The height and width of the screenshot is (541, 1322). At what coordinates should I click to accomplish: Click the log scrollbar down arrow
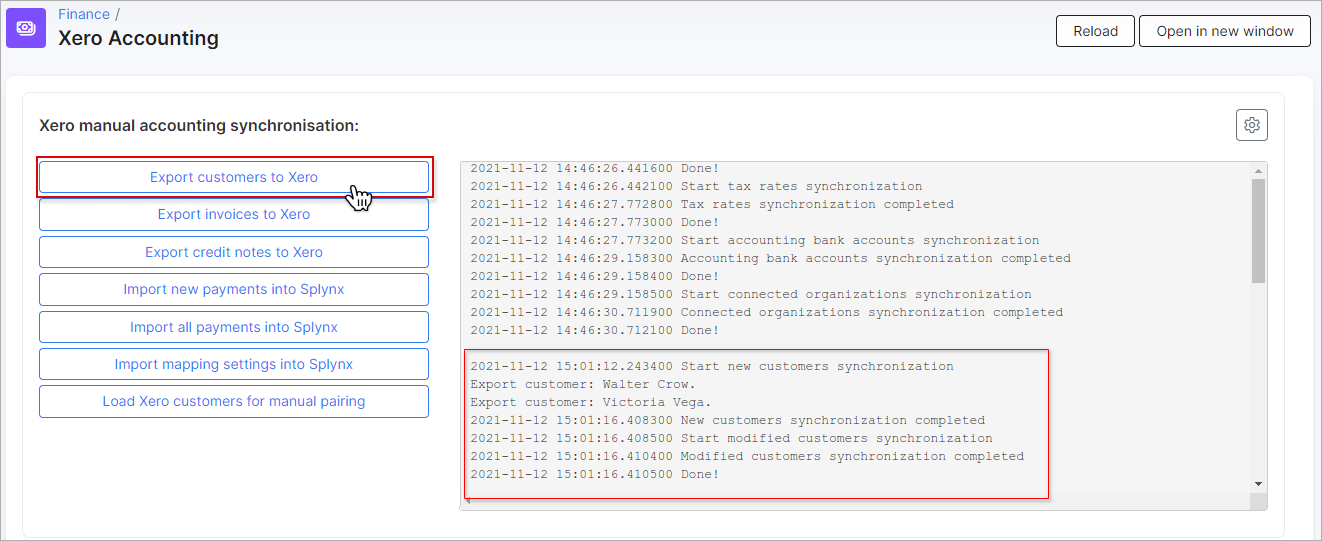[1258, 484]
